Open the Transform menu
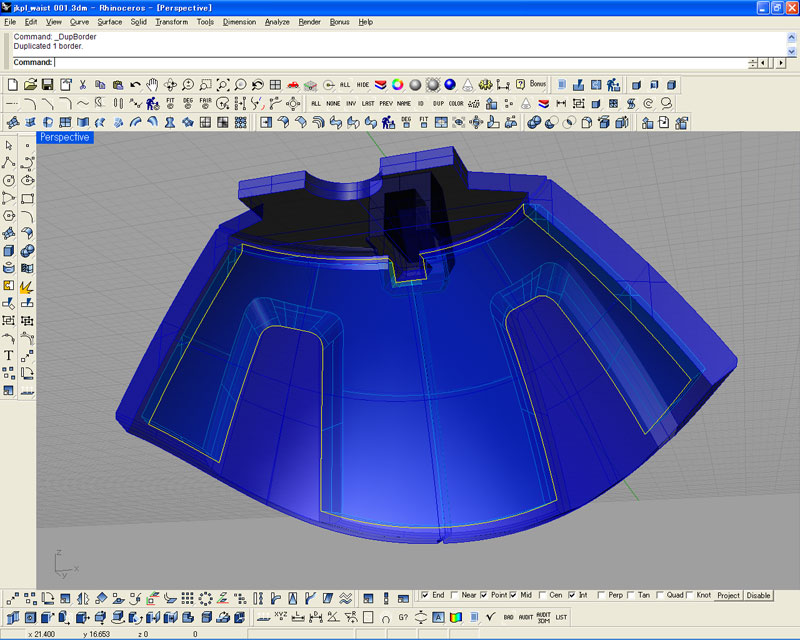Image resolution: width=800 pixels, height=640 pixels. pyautogui.click(x=171, y=21)
